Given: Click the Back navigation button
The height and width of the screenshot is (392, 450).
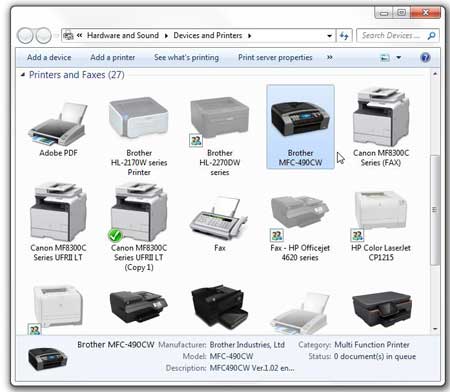Looking at the screenshot, I should point(25,35).
